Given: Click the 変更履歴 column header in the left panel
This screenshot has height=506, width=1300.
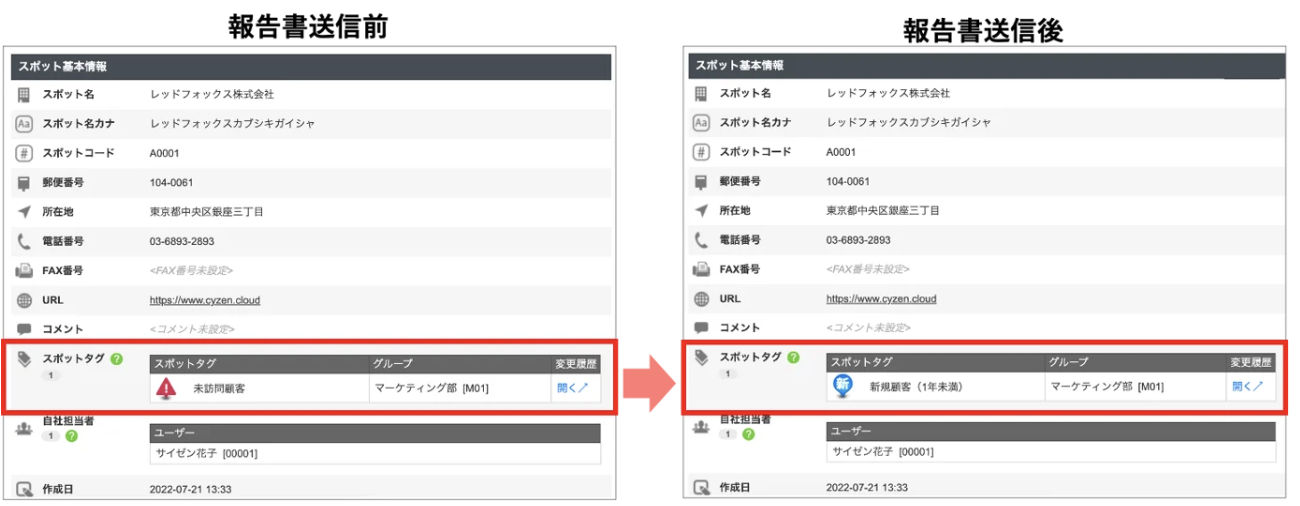Looking at the screenshot, I should [577, 363].
